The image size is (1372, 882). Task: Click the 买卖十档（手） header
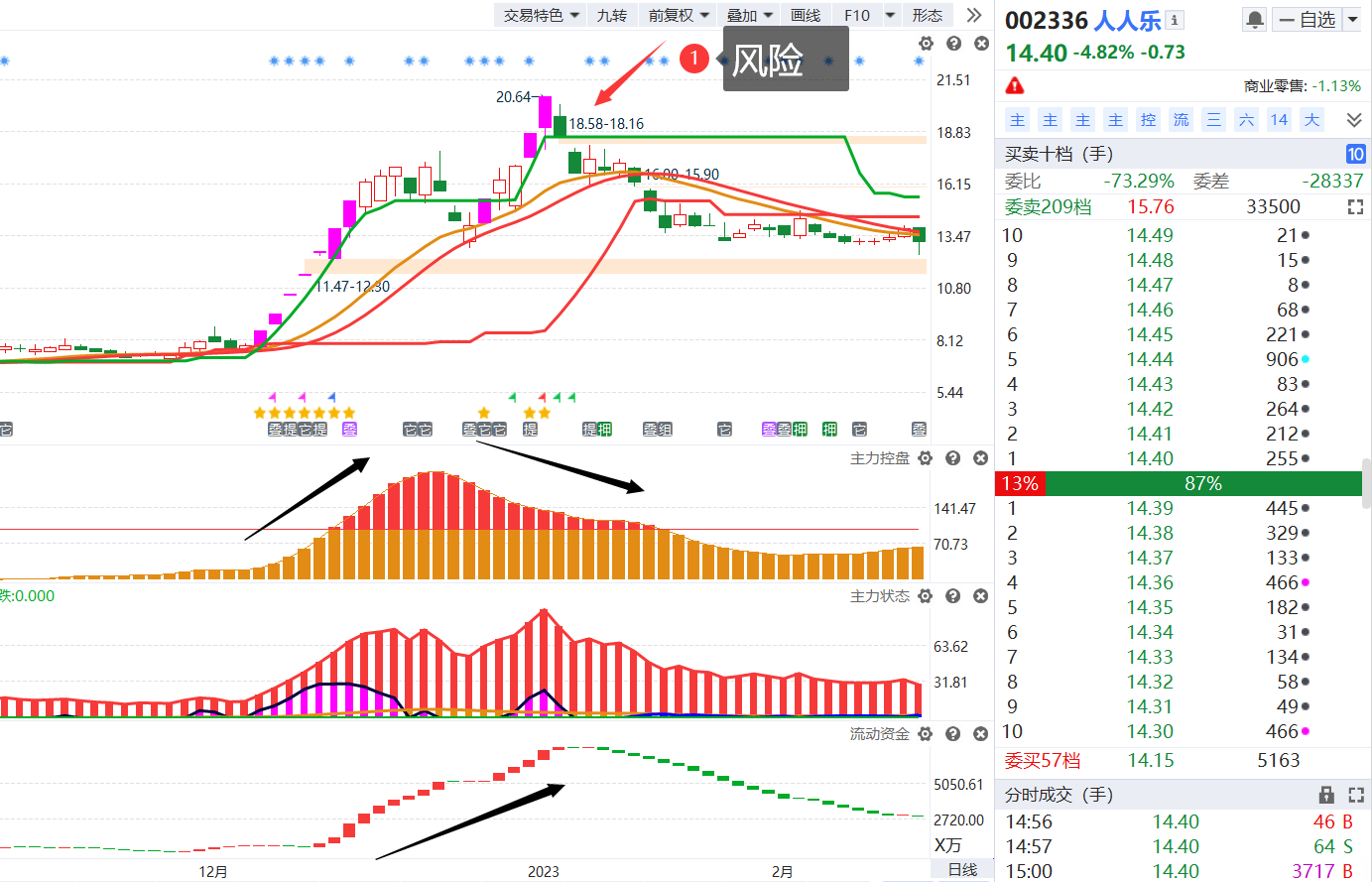(x=1060, y=154)
